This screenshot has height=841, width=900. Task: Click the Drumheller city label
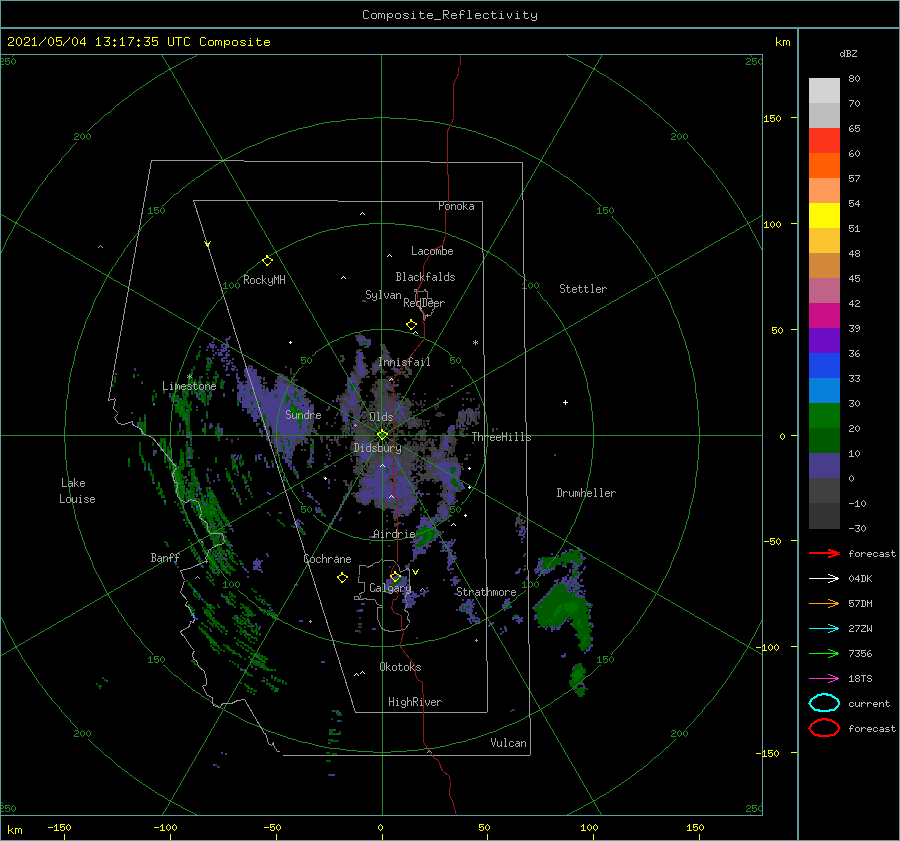(x=586, y=493)
